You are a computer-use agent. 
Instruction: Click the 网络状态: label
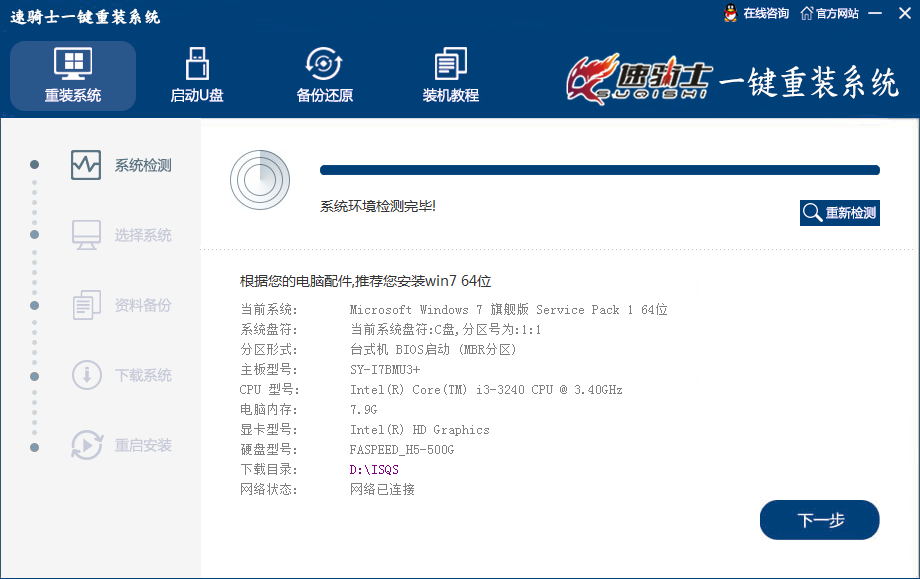[269, 489]
